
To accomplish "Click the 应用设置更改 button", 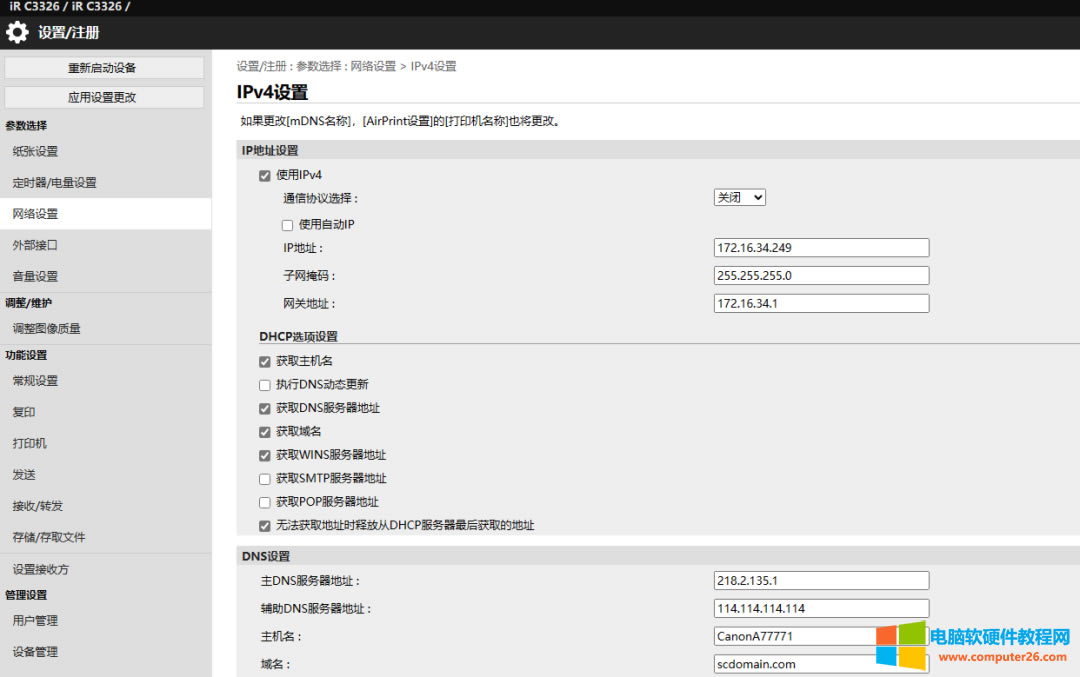I will (104, 97).
